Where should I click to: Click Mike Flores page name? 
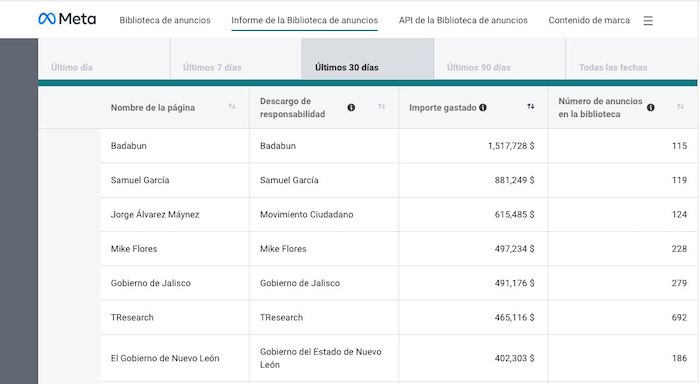[x=134, y=249]
